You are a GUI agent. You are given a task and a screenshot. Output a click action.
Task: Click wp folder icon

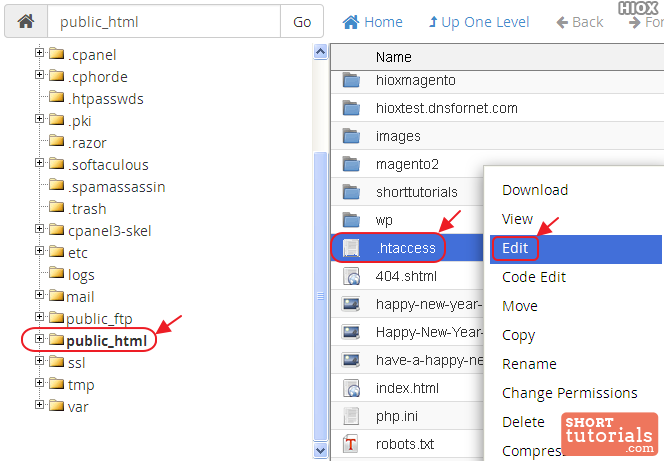[351, 220]
